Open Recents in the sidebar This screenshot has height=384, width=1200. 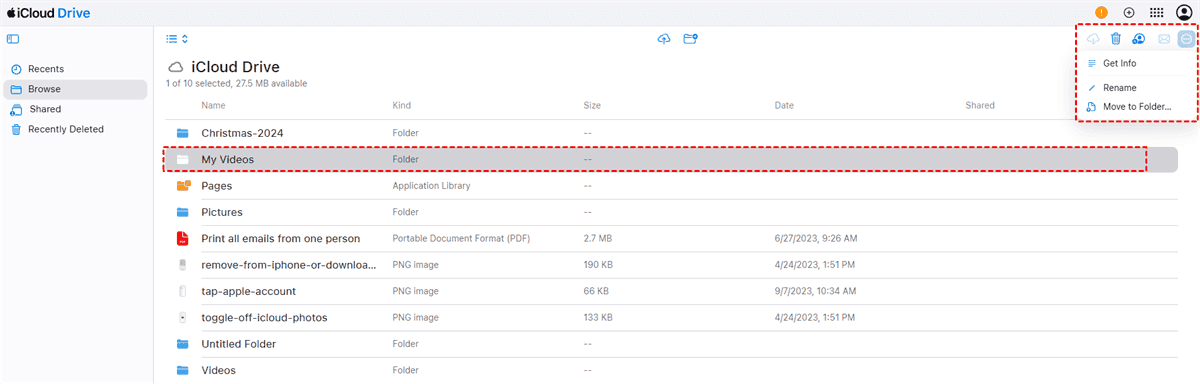click(x=75, y=69)
